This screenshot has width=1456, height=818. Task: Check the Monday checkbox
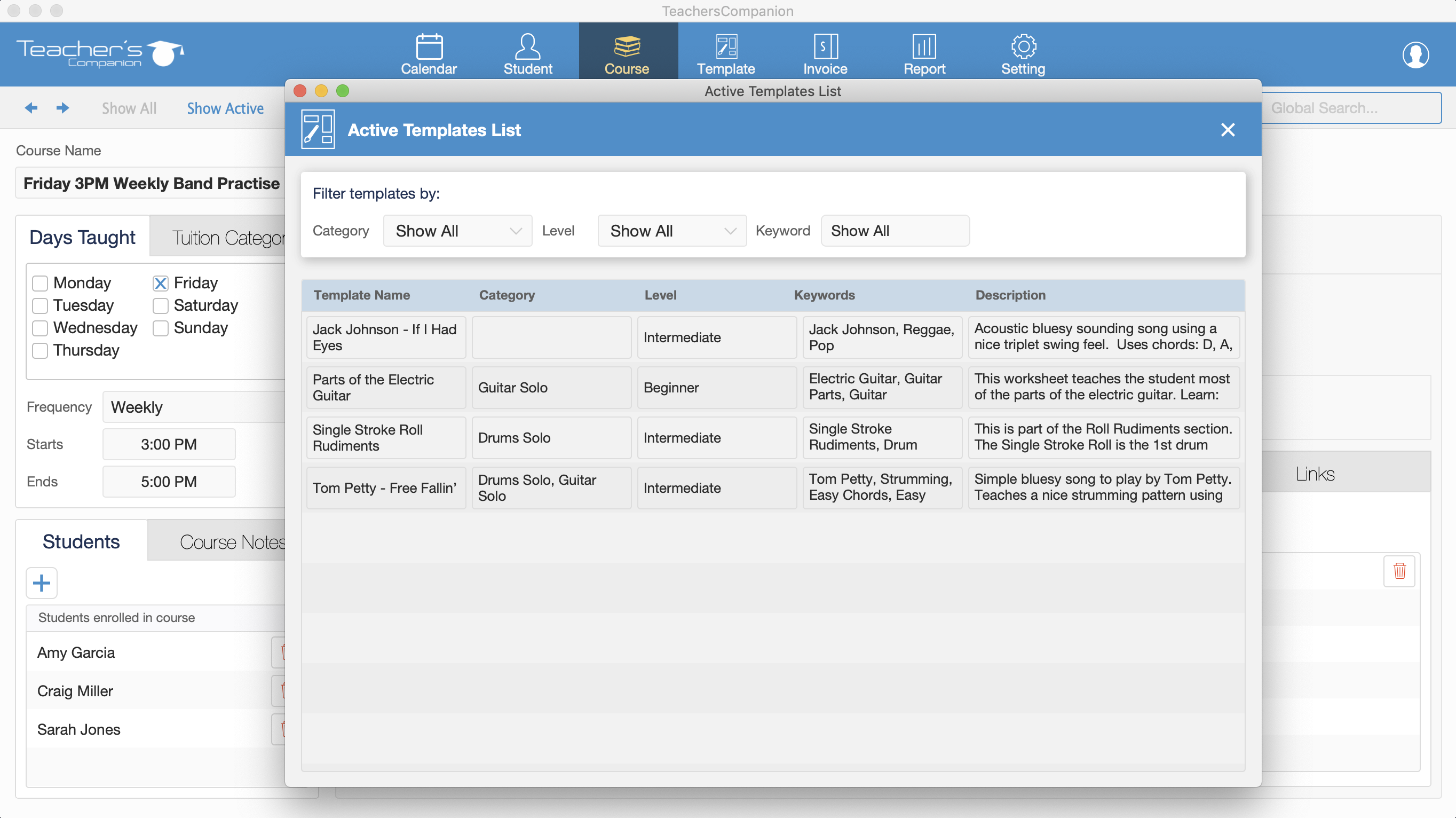click(x=40, y=282)
